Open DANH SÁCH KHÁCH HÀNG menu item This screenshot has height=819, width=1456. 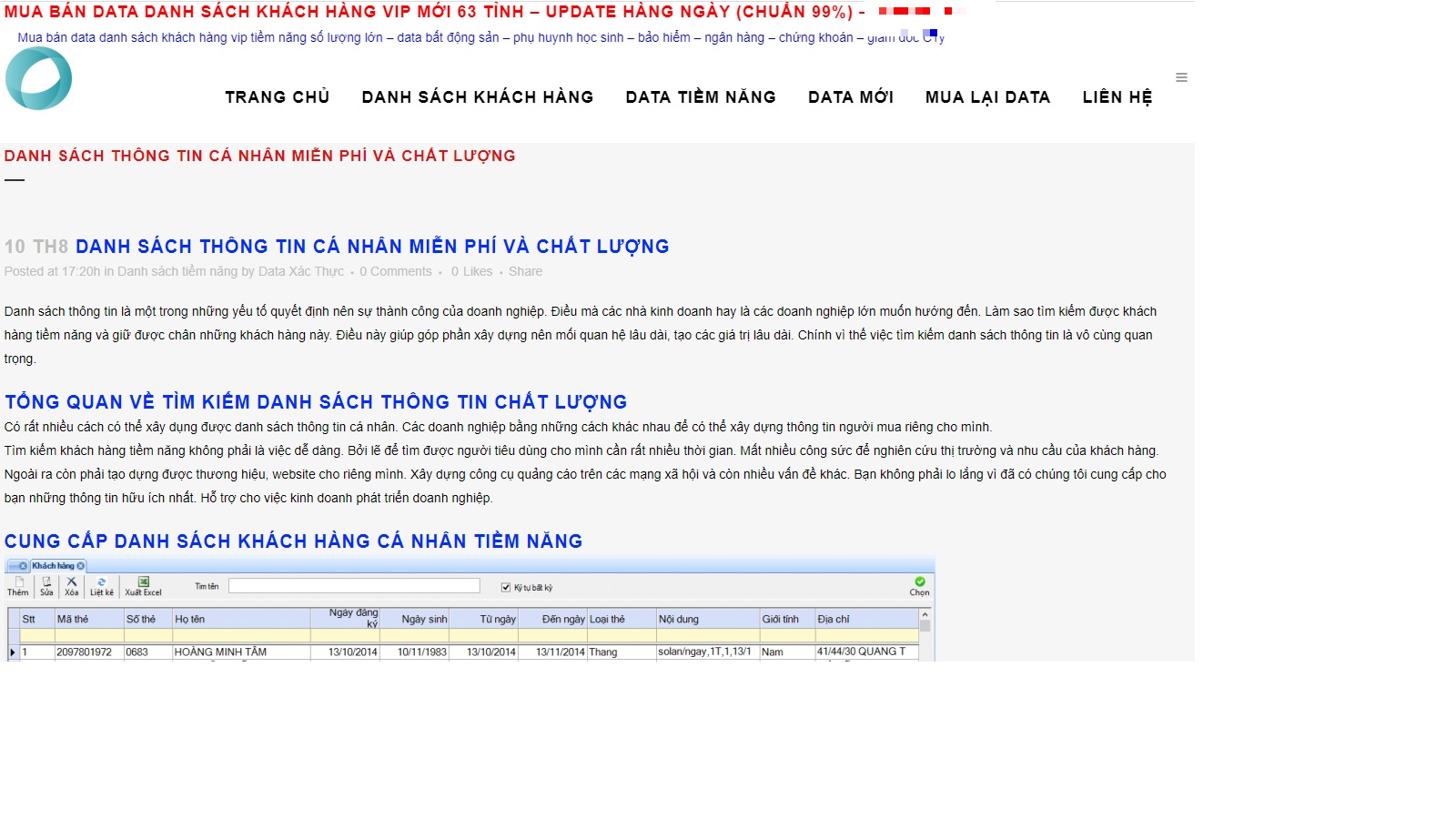tap(478, 97)
